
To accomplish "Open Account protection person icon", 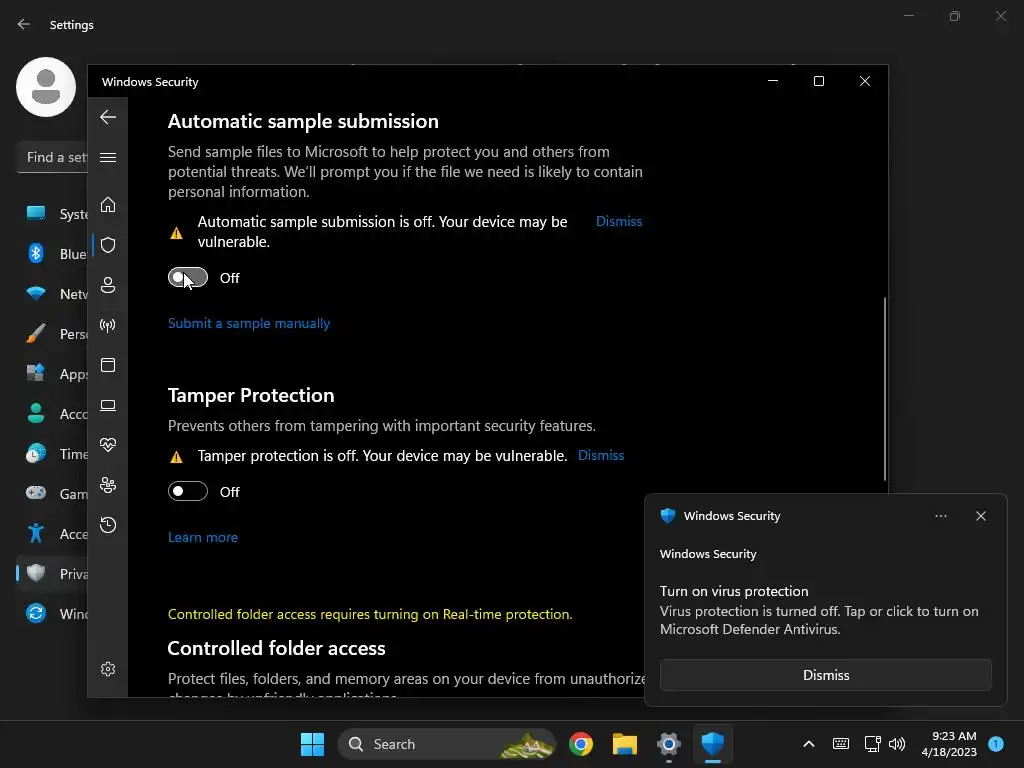I will point(108,285).
